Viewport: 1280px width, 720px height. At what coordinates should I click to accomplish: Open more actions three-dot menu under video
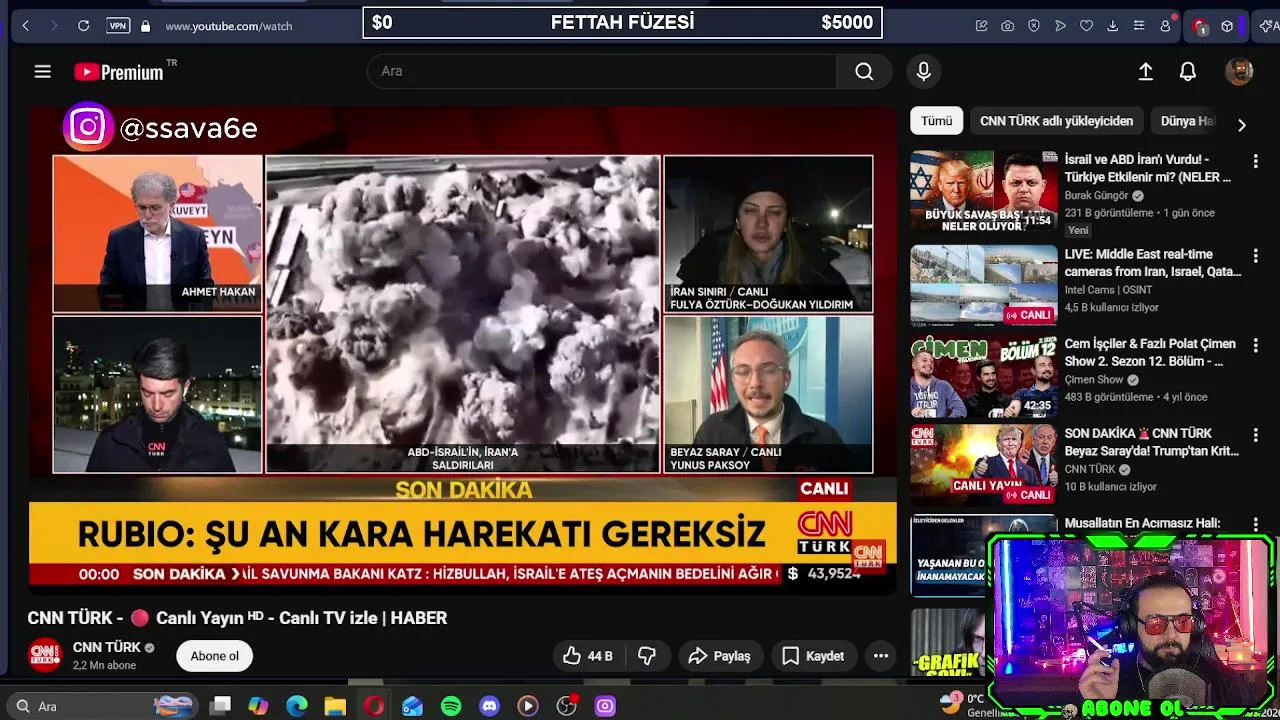[x=881, y=656]
